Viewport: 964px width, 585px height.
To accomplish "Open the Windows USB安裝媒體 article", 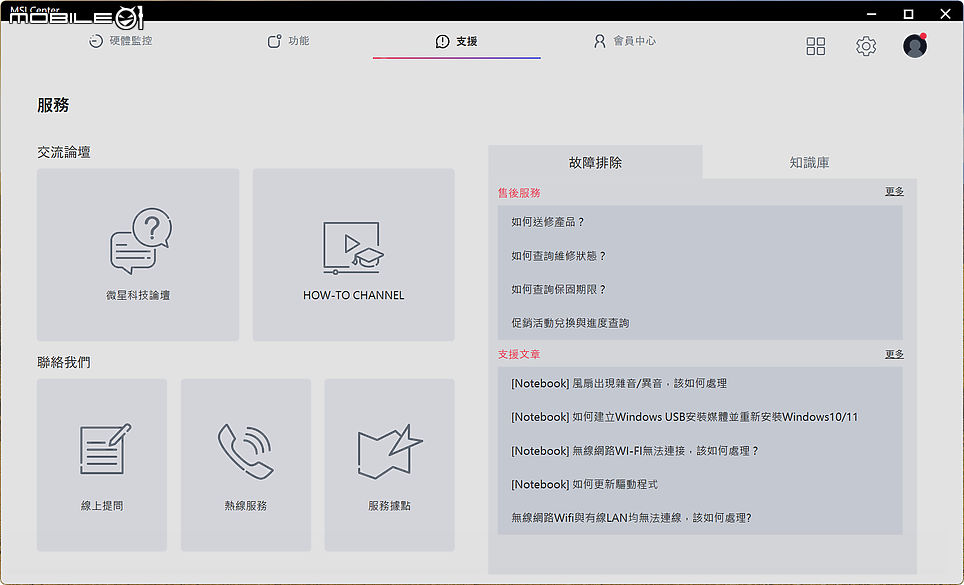I will coord(700,417).
